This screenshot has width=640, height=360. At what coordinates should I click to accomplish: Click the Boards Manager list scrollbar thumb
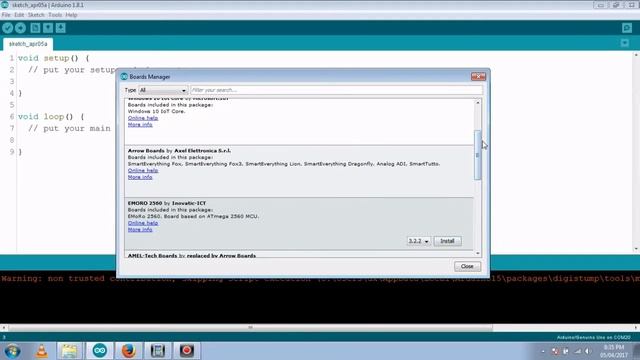[478, 155]
